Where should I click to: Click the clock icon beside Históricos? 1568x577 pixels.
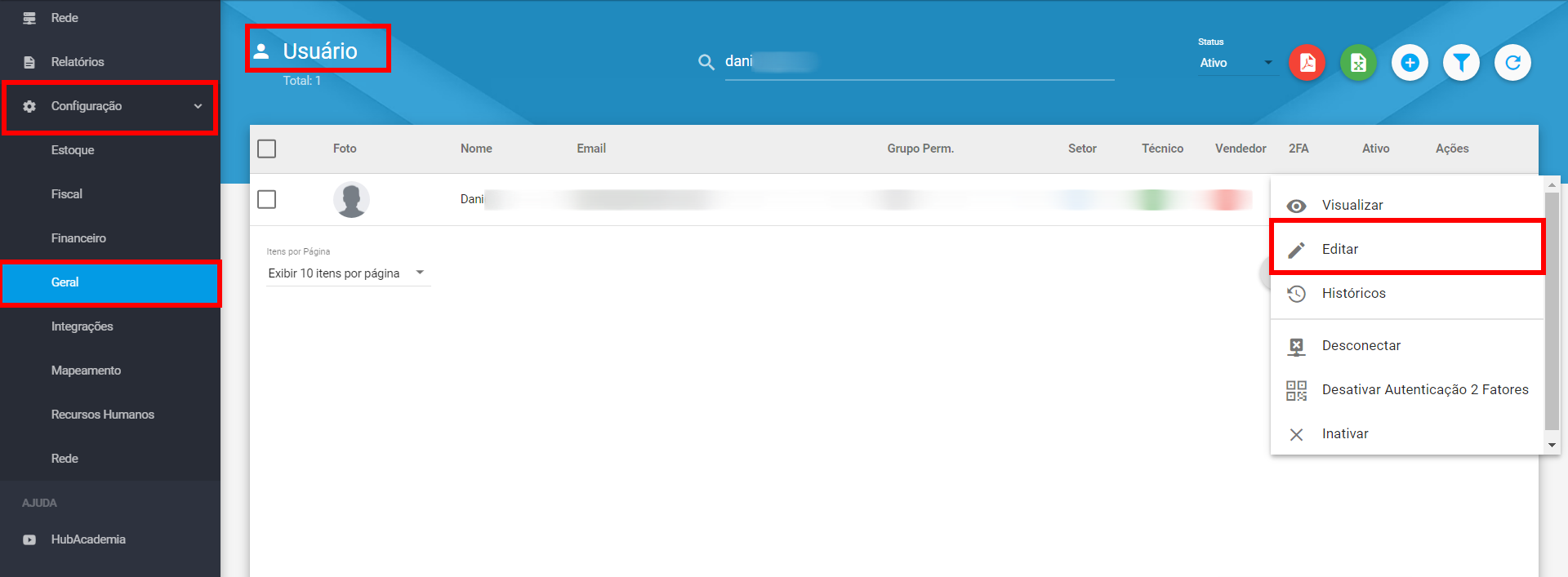1296,294
